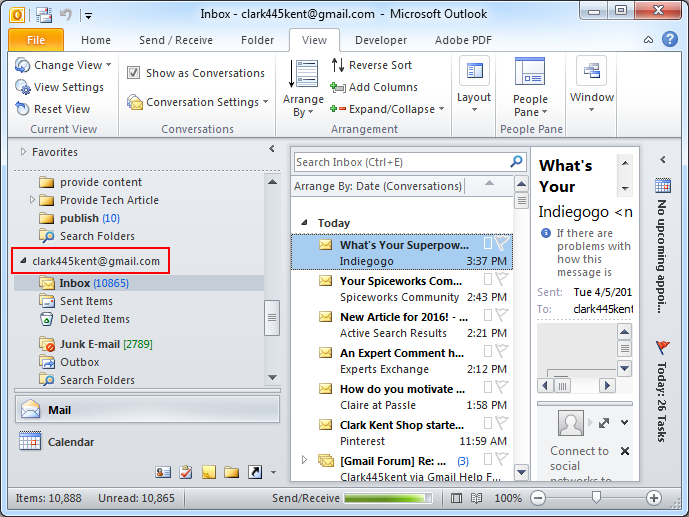Open Tasks via bottom icon
Viewport: 689px width, 517px height.
(x=186, y=472)
